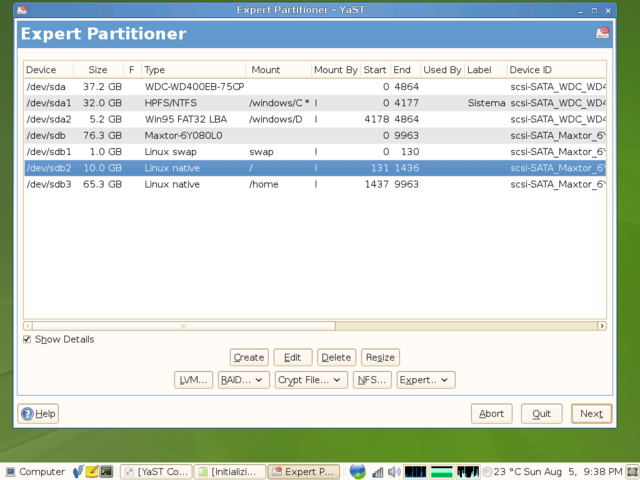640x480 pixels.
Task: Open the Help button
Action: tap(38, 414)
